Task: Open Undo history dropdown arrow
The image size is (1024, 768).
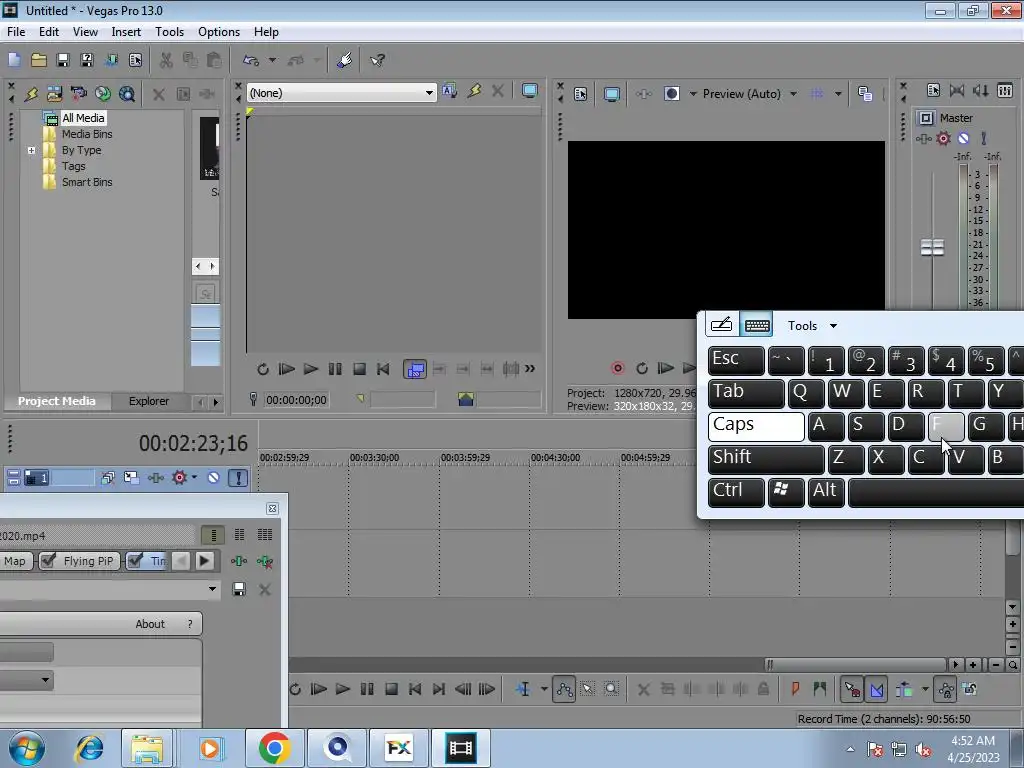Action: point(272,60)
